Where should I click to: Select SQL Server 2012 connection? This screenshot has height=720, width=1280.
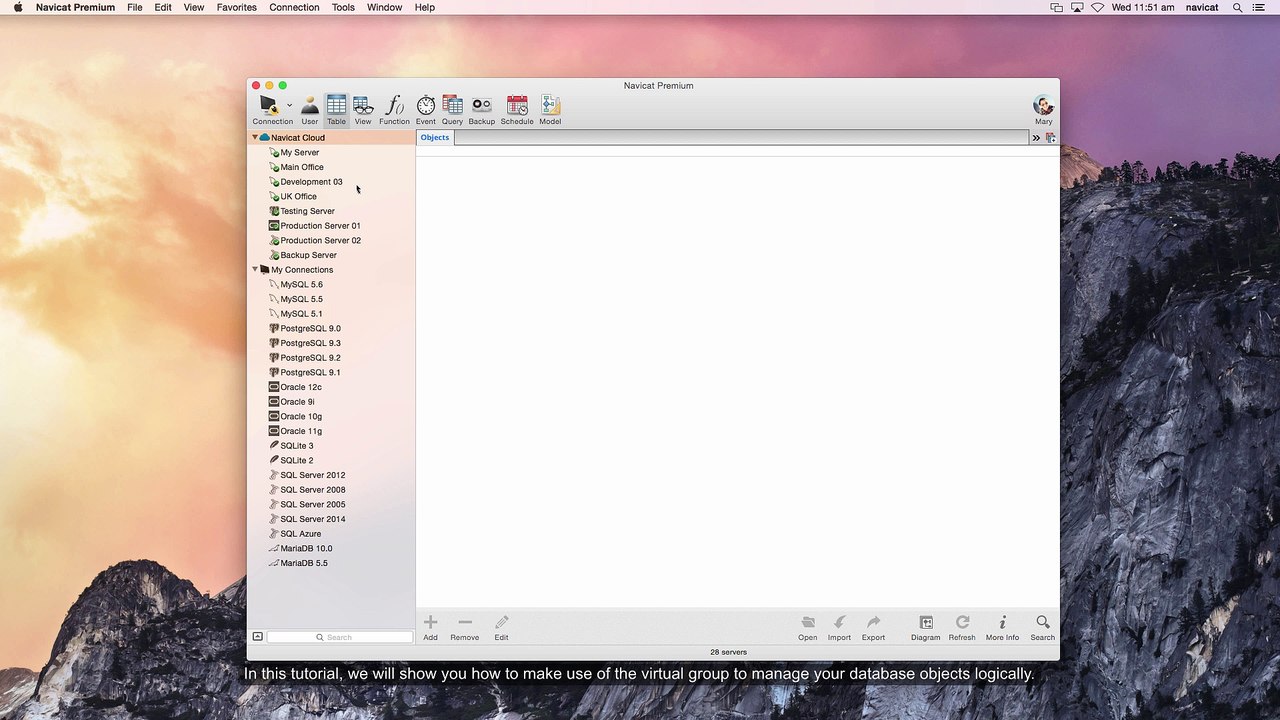(312, 475)
